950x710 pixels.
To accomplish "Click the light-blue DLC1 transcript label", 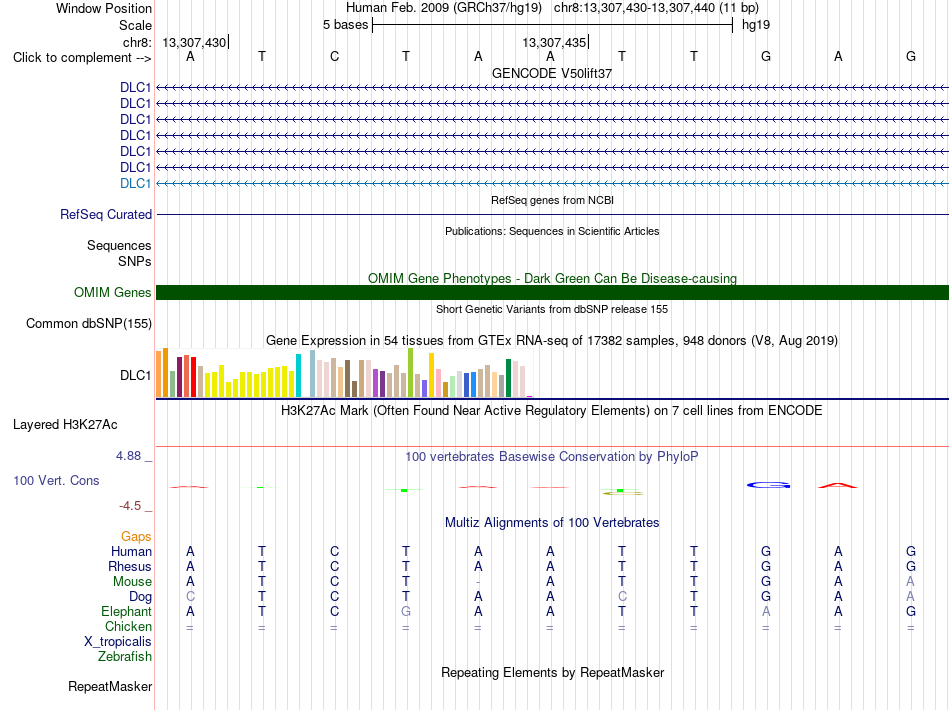I will [x=135, y=184].
